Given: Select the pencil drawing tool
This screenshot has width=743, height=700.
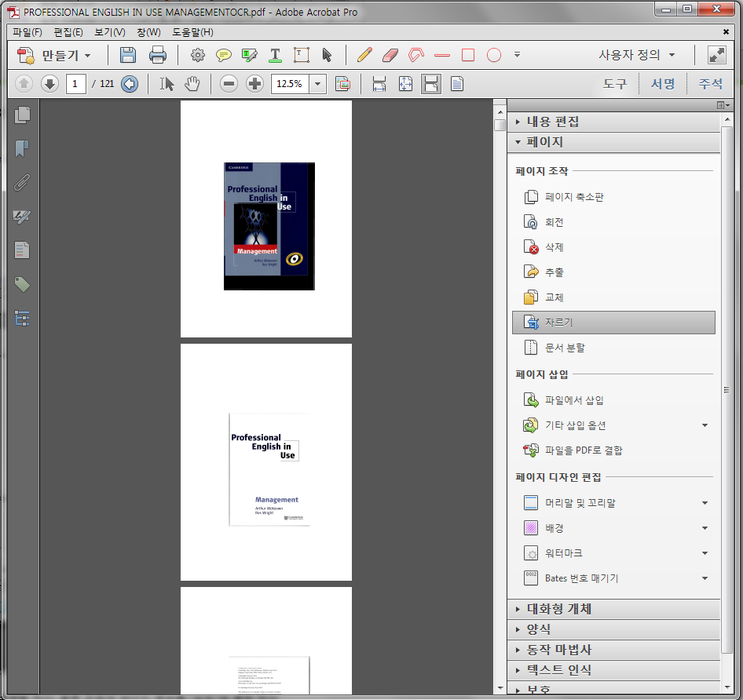Looking at the screenshot, I should pos(364,55).
